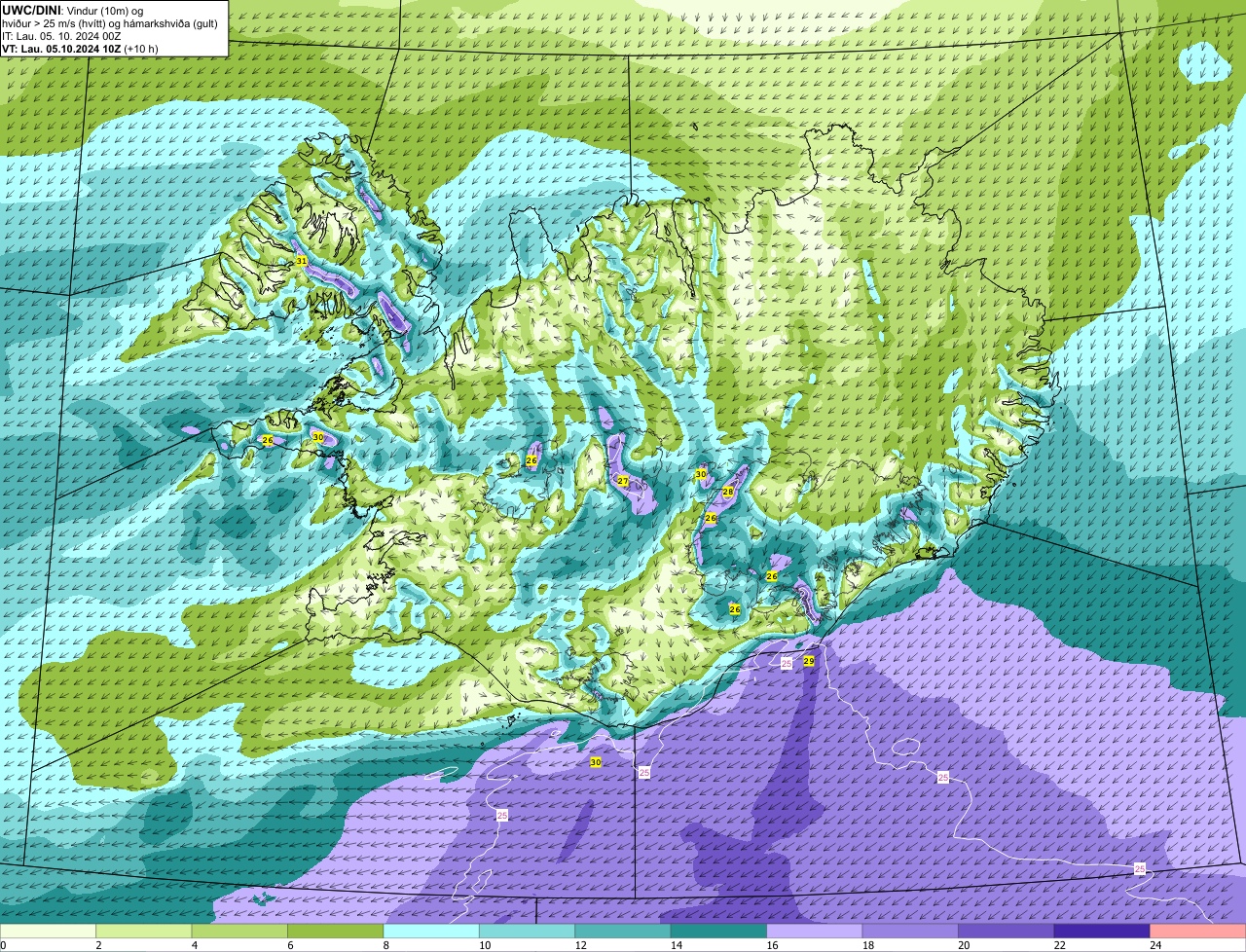The height and width of the screenshot is (952, 1246).
Task: Pick the pink swatch above 24 m/s
Action: (x=1198, y=932)
